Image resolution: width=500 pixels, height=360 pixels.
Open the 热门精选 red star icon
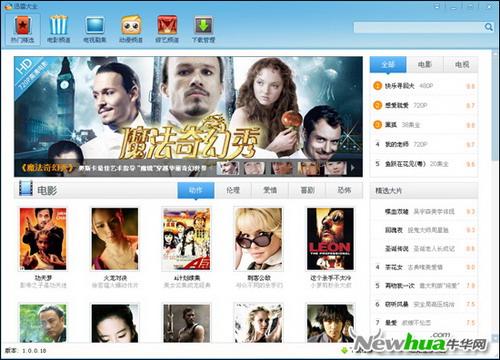23,25
